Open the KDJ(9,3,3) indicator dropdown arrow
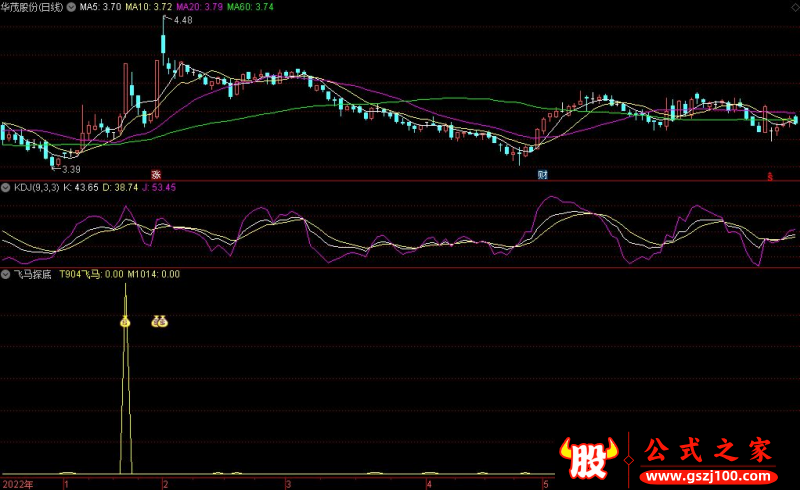 point(6,187)
